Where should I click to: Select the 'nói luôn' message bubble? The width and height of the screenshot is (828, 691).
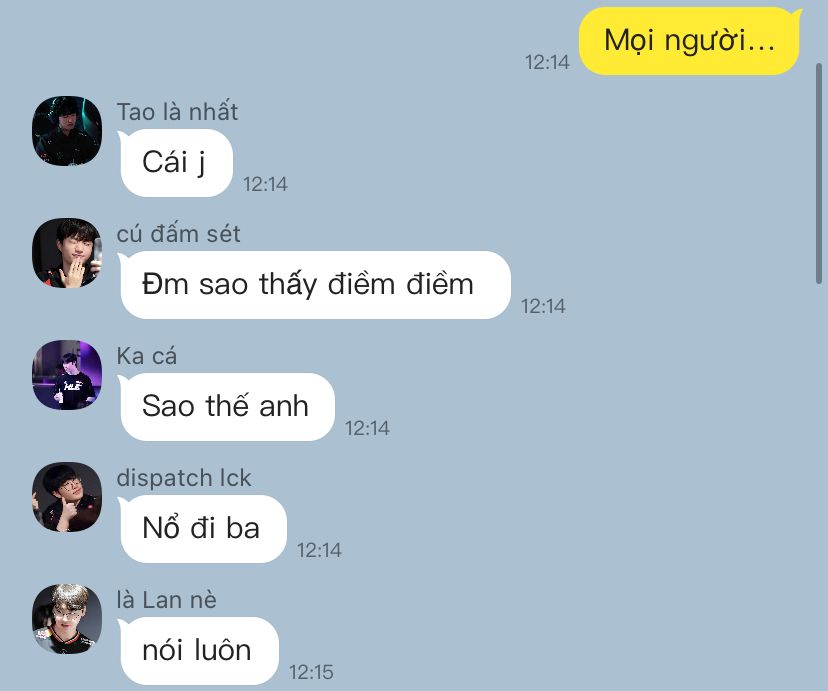pyautogui.click(x=199, y=650)
